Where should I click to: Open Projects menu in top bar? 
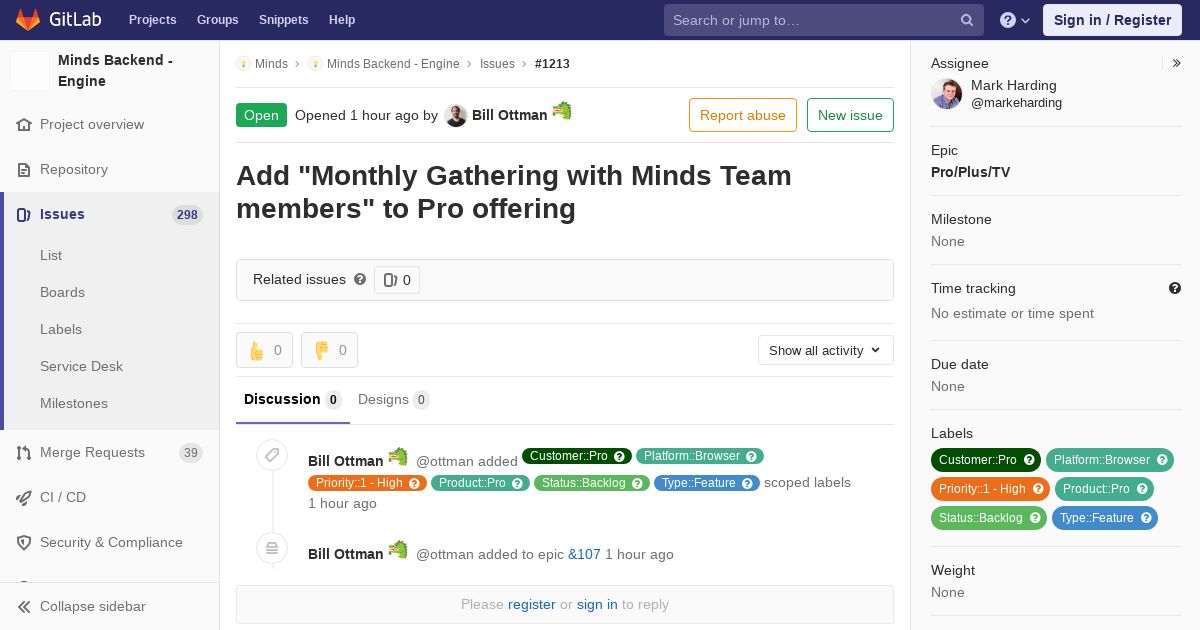(152, 20)
